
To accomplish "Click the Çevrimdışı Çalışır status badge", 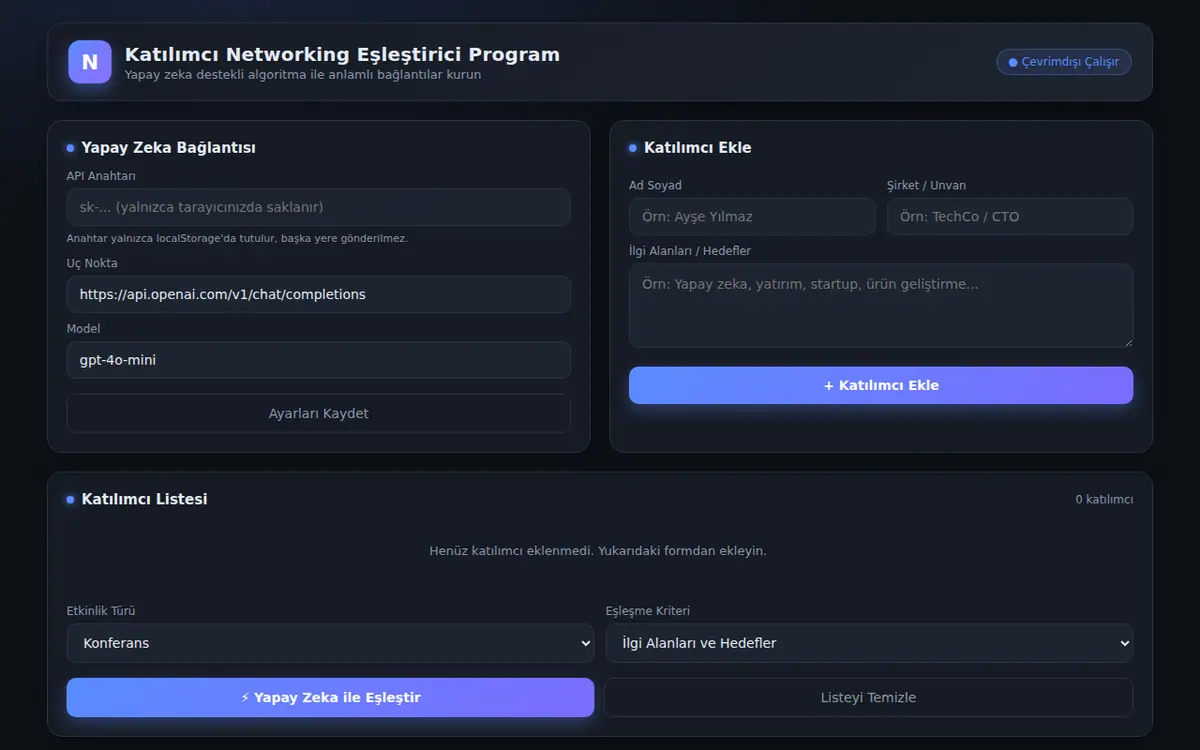I will pos(1064,62).
